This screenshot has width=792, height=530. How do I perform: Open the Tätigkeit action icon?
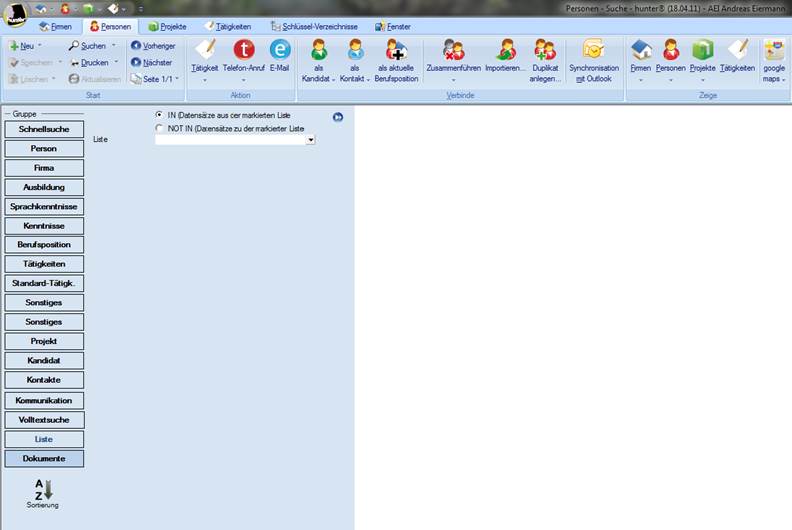pos(206,50)
